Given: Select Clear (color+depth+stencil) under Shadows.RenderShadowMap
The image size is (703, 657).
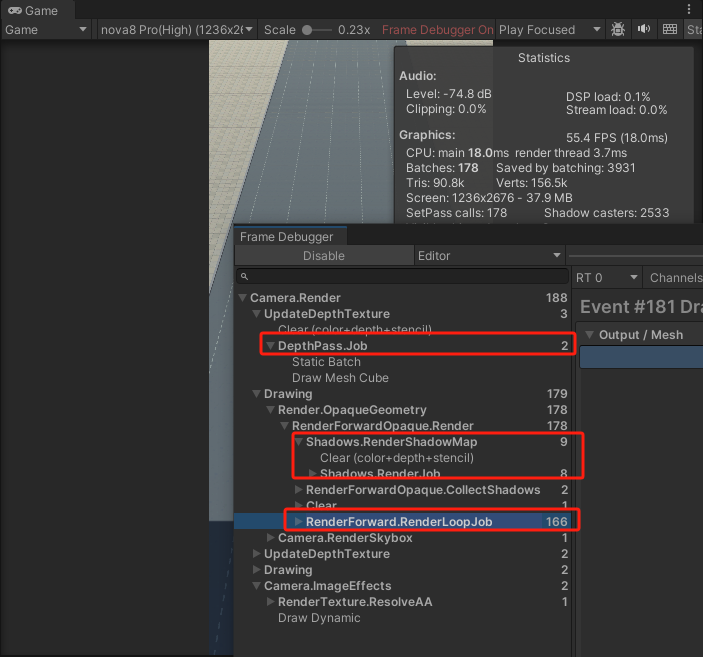Looking at the screenshot, I should 402,457.
